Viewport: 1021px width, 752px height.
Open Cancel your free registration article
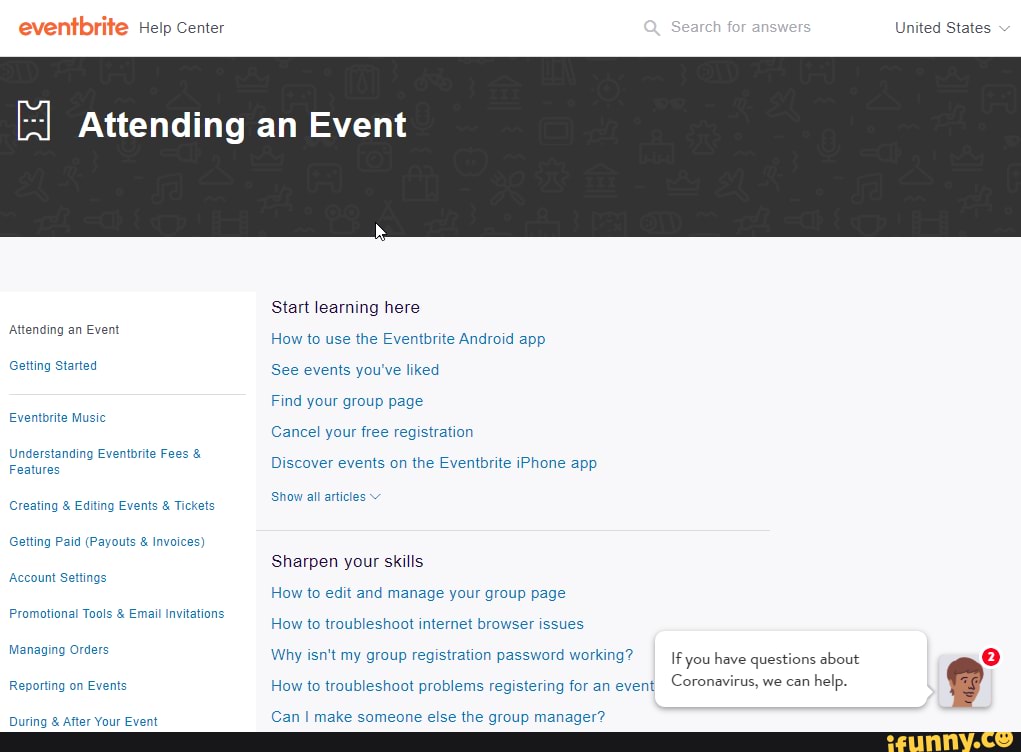(372, 432)
